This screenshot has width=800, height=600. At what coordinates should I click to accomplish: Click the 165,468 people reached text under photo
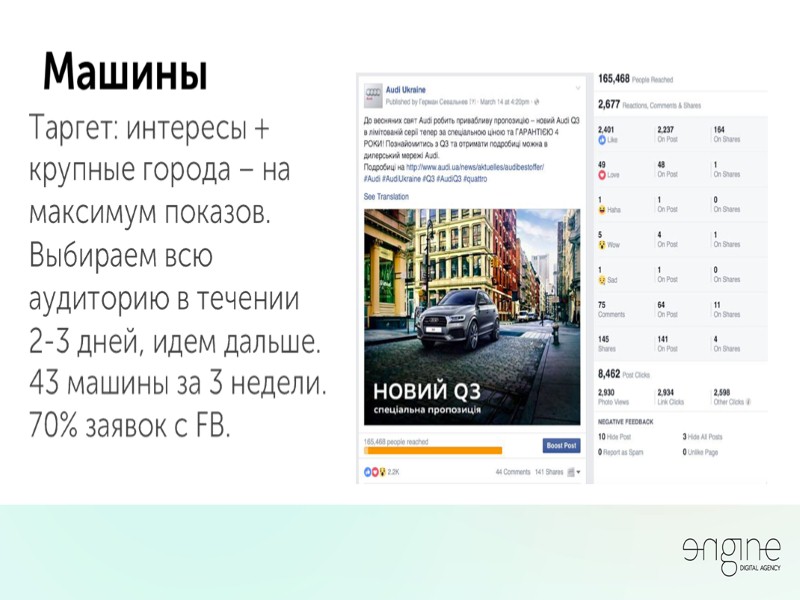click(x=396, y=442)
